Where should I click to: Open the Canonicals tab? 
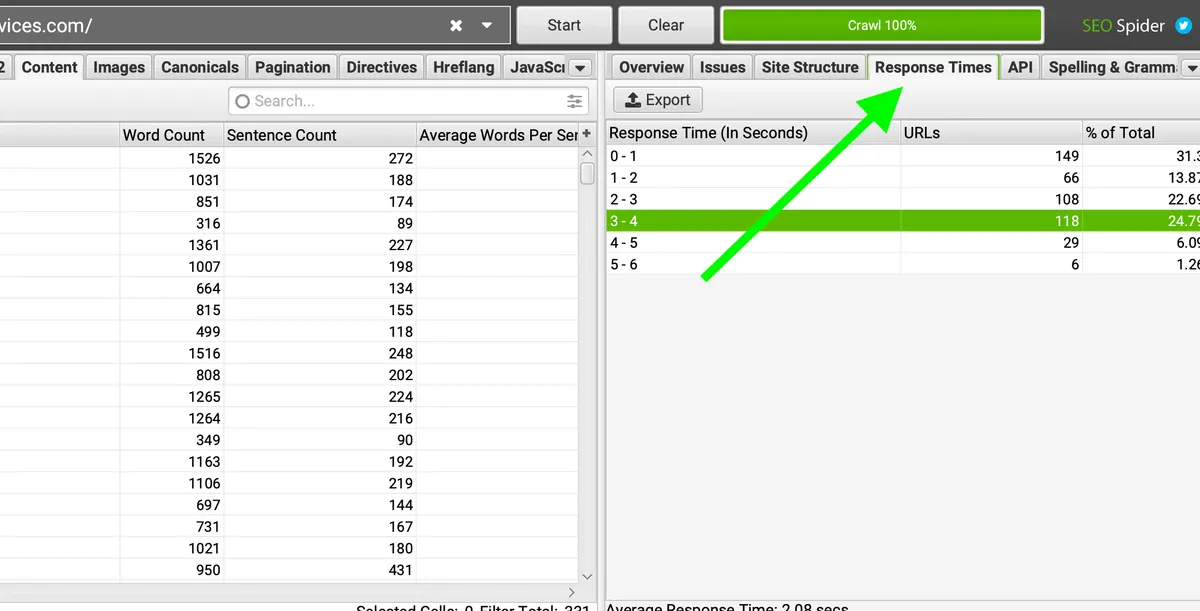click(200, 67)
